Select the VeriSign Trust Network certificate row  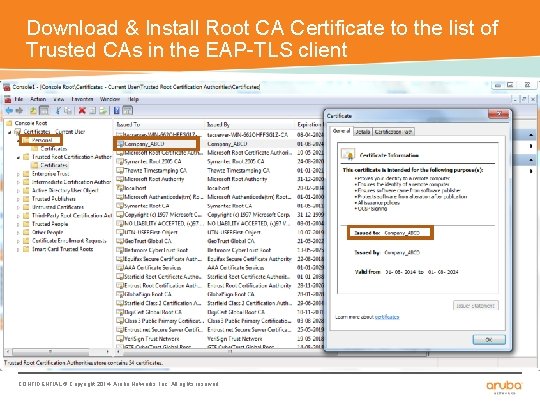pyautogui.click(x=219, y=339)
